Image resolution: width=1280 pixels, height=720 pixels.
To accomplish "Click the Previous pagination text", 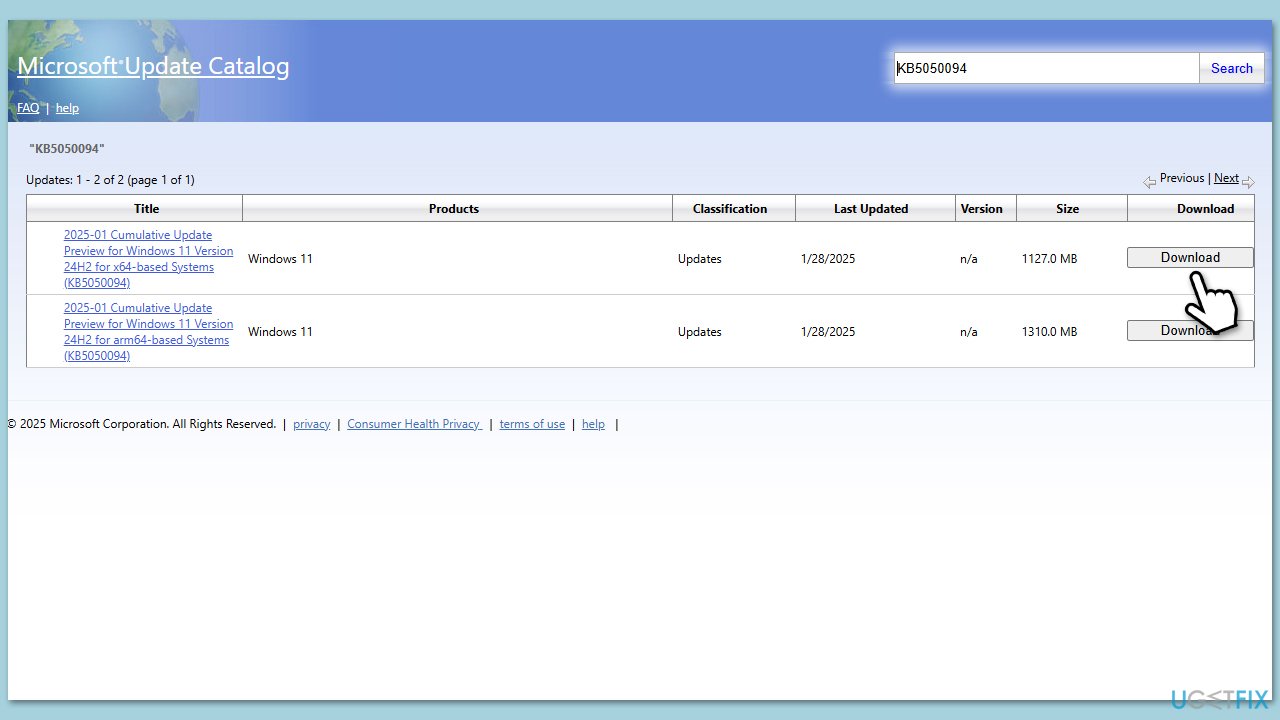I will 1182,178.
